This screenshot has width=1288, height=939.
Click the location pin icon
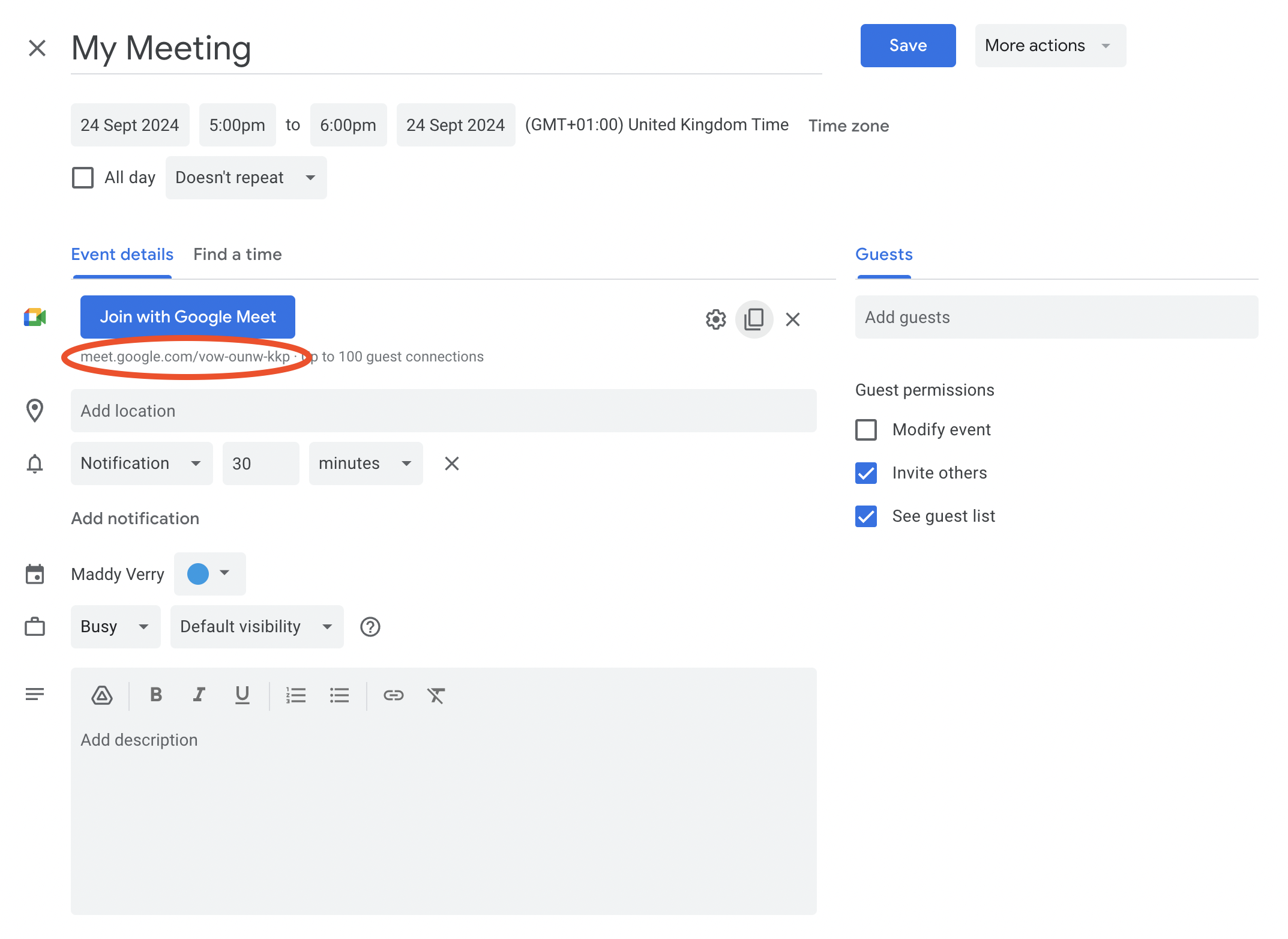(x=35, y=411)
